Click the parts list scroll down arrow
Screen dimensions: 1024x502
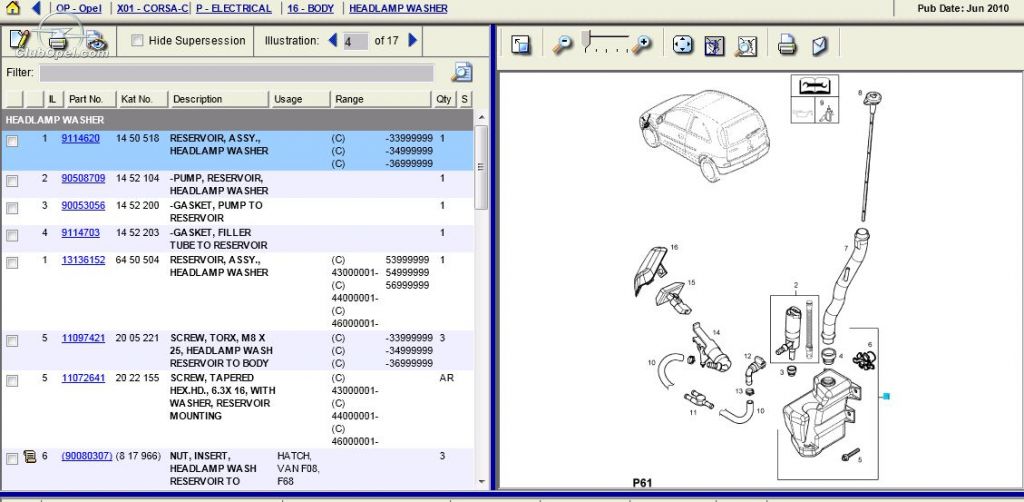pos(482,482)
